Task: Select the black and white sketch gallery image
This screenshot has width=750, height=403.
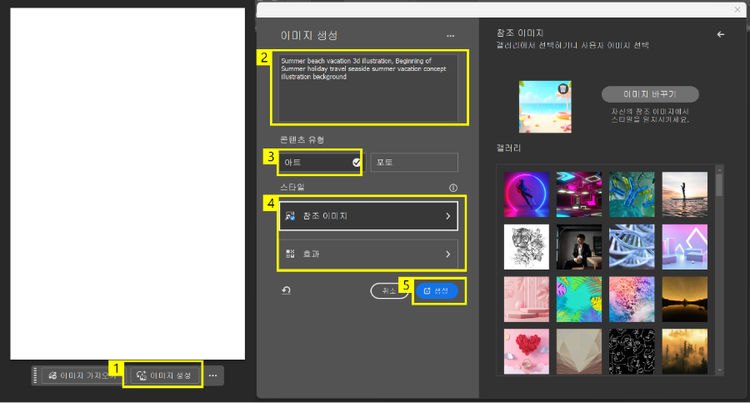Action: 526,247
